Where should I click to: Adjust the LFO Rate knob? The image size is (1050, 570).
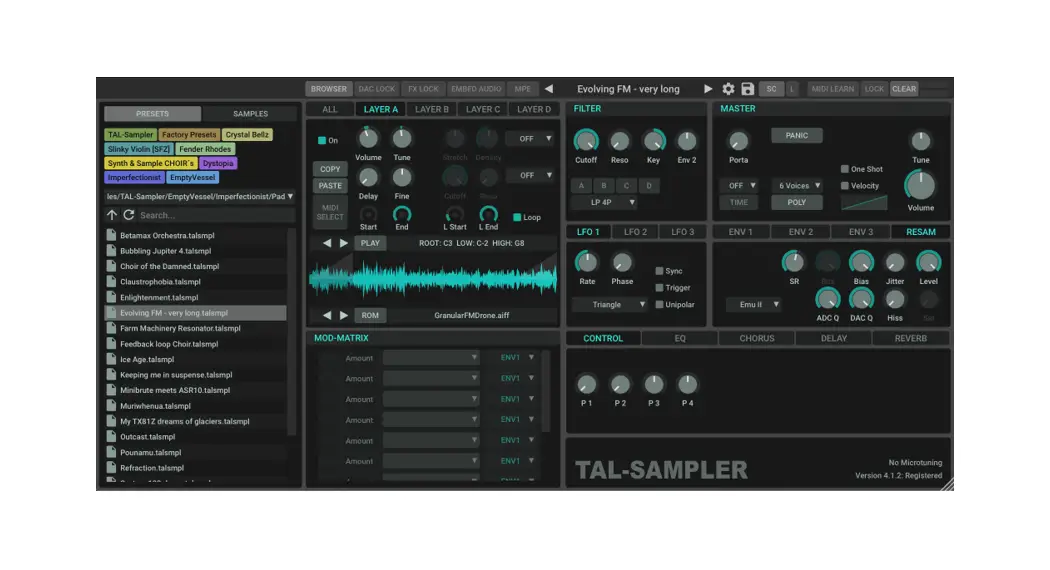[x=587, y=262]
